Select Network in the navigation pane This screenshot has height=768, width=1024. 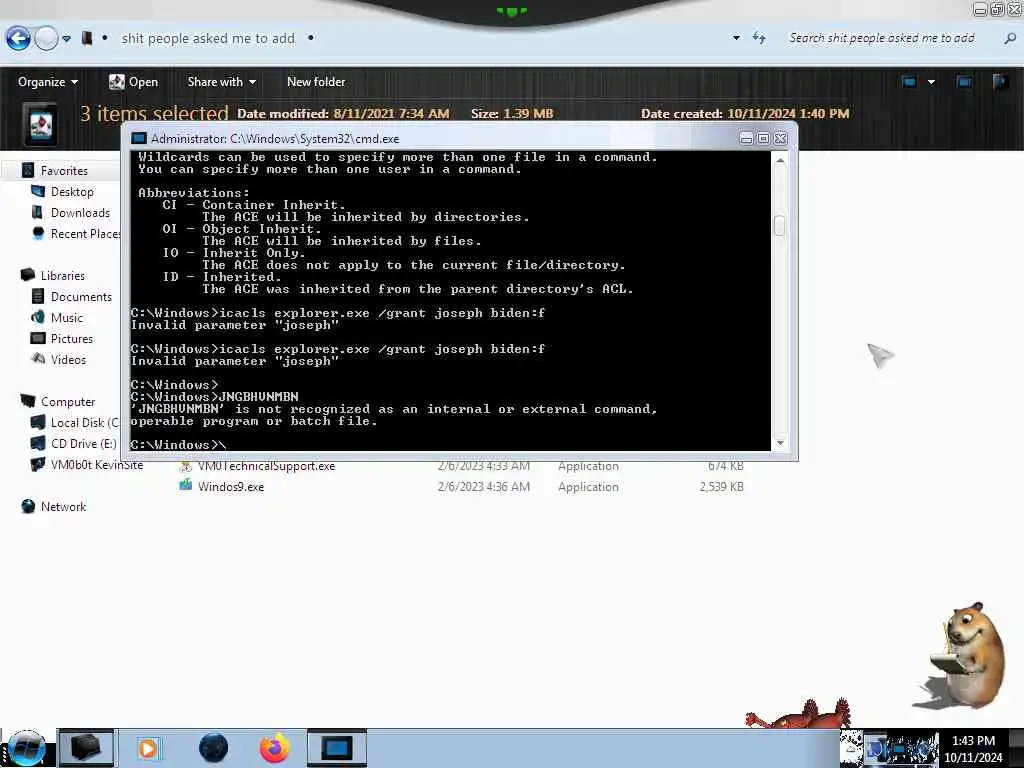[x=63, y=506]
